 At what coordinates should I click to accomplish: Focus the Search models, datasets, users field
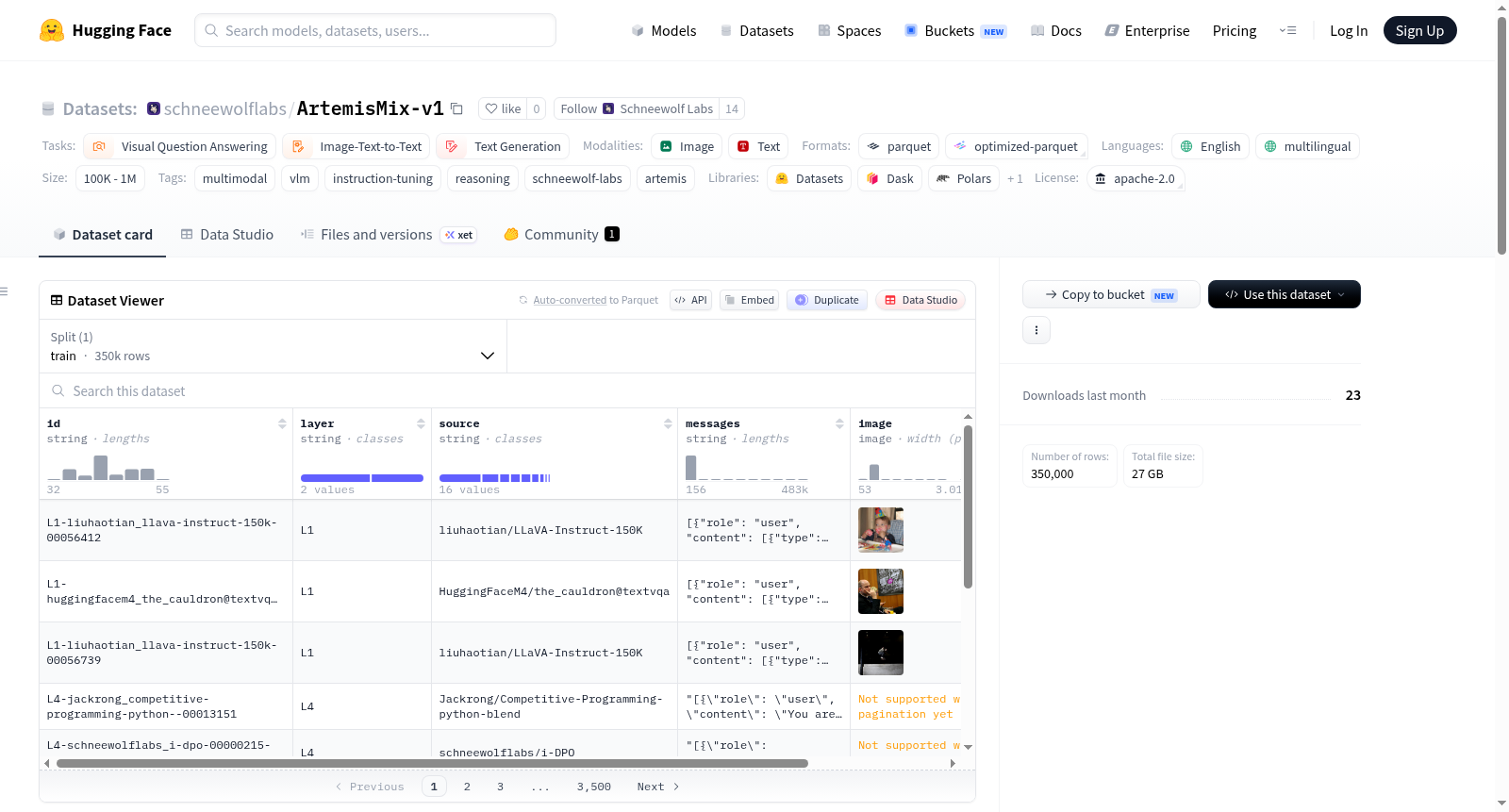[x=375, y=30]
